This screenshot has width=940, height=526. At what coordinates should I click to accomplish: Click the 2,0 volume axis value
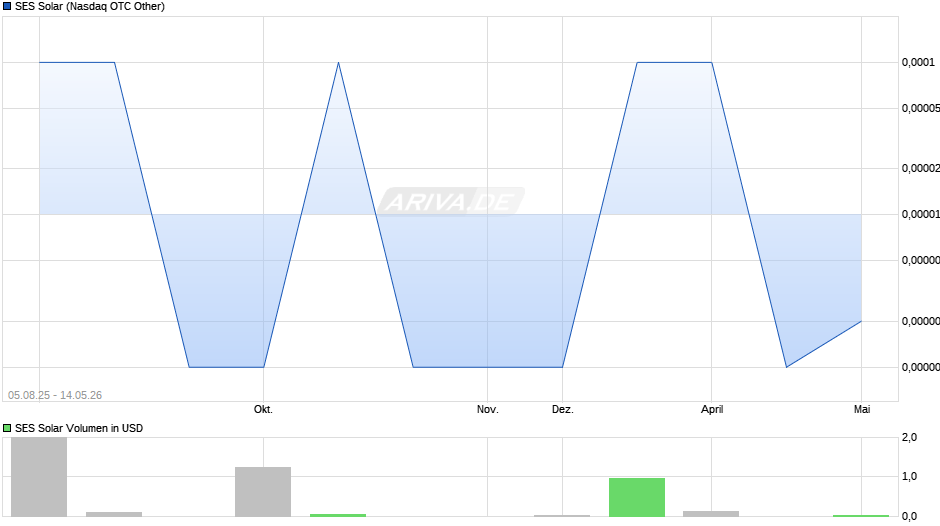[909, 438]
